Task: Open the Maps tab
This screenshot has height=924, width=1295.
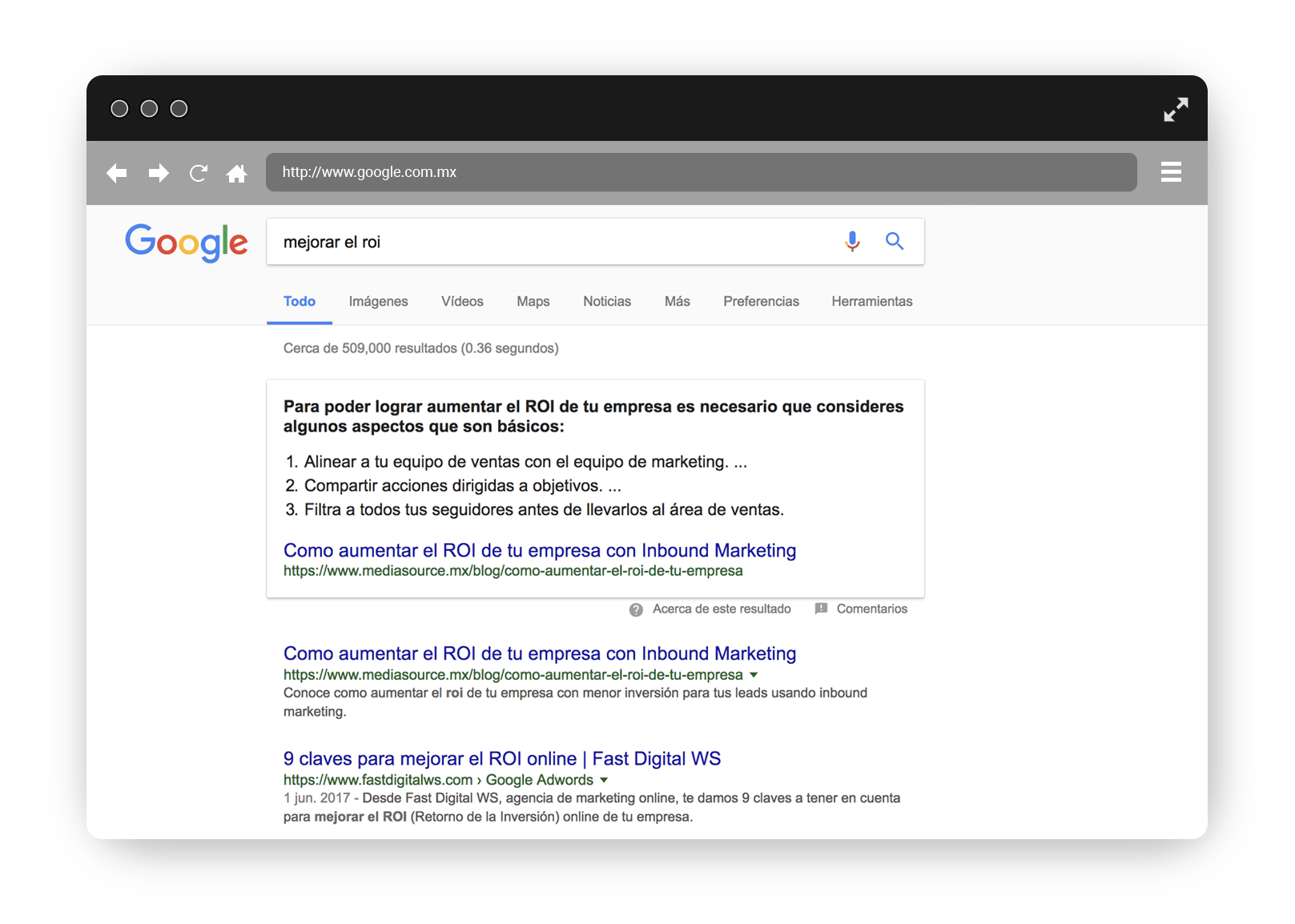Action: coord(533,302)
